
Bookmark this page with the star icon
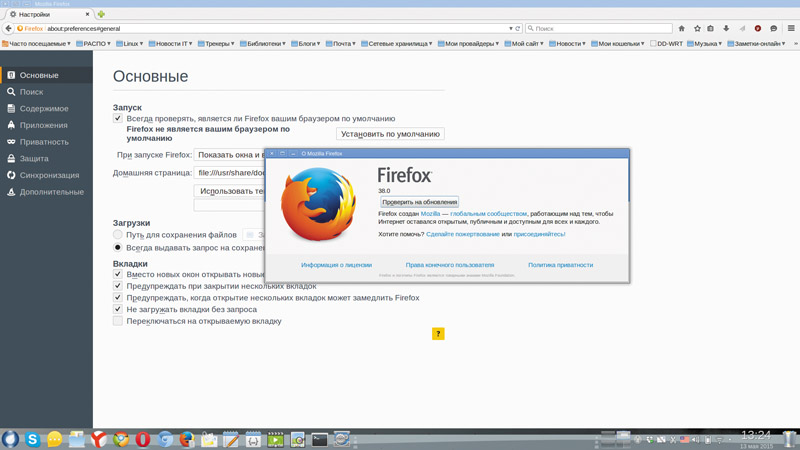pyautogui.click(x=697, y=29)
